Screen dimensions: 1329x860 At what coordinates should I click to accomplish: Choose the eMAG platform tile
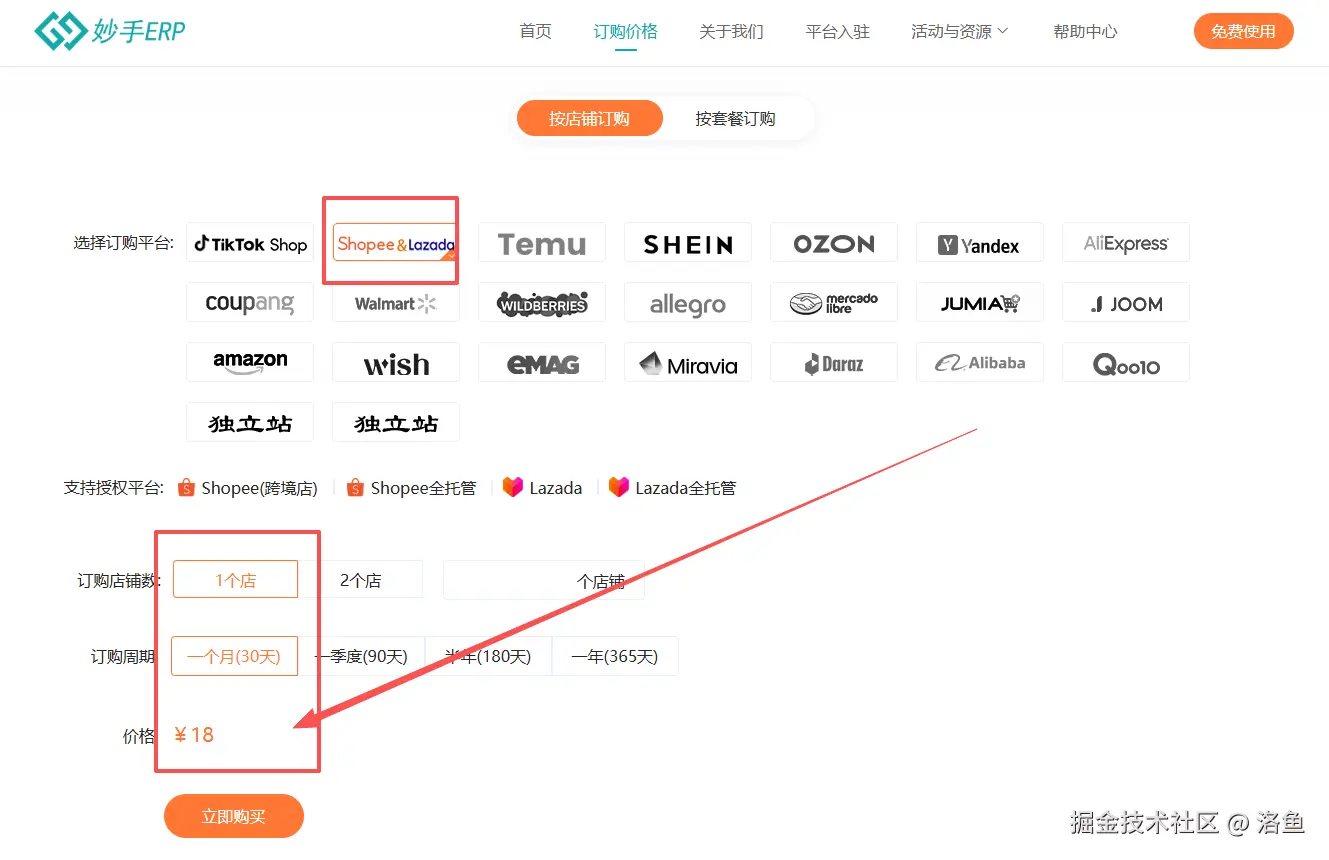[542, 363]
